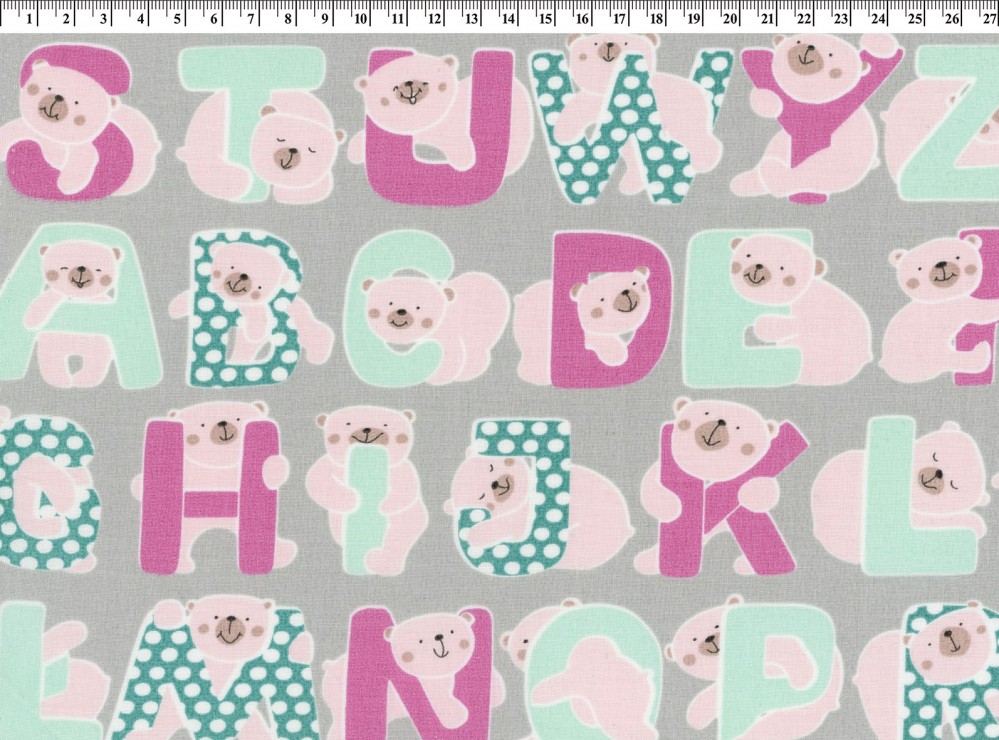The width and height of the screenshot is (999, 740).
Task: Select the magenta letter U with bear
Action: coord(440,126)
